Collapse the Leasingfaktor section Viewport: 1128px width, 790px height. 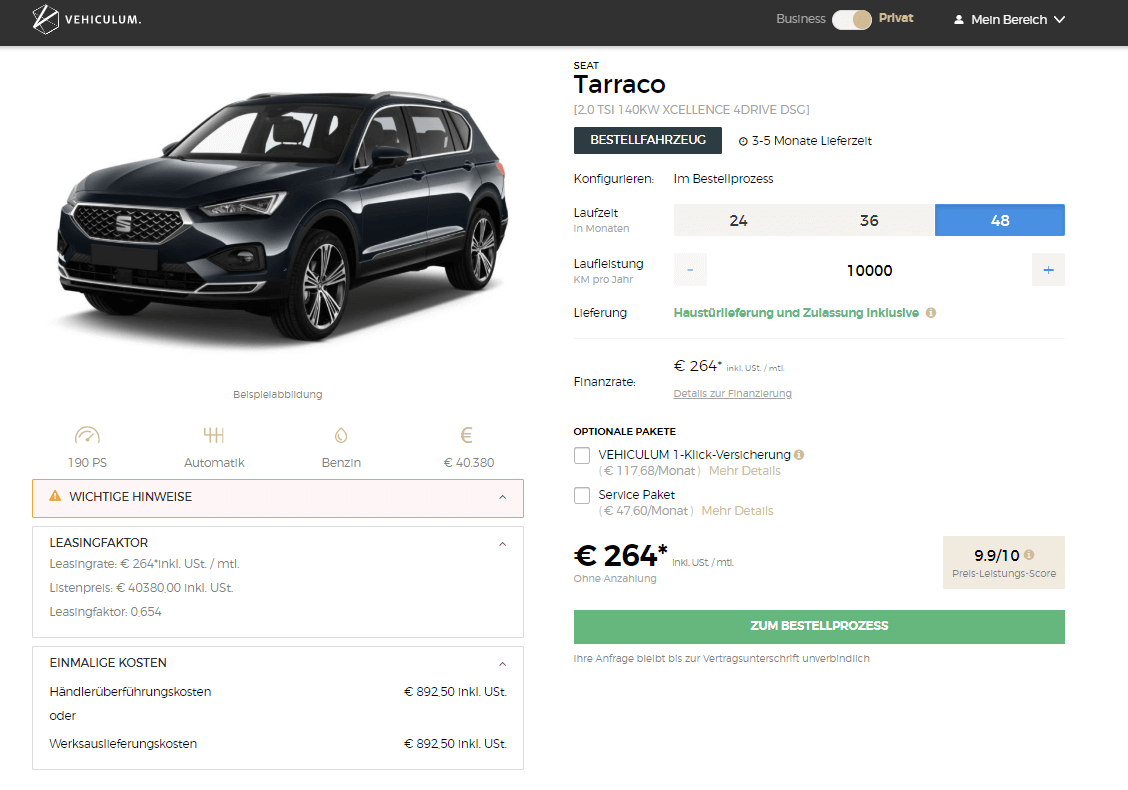tap(503, 544)
